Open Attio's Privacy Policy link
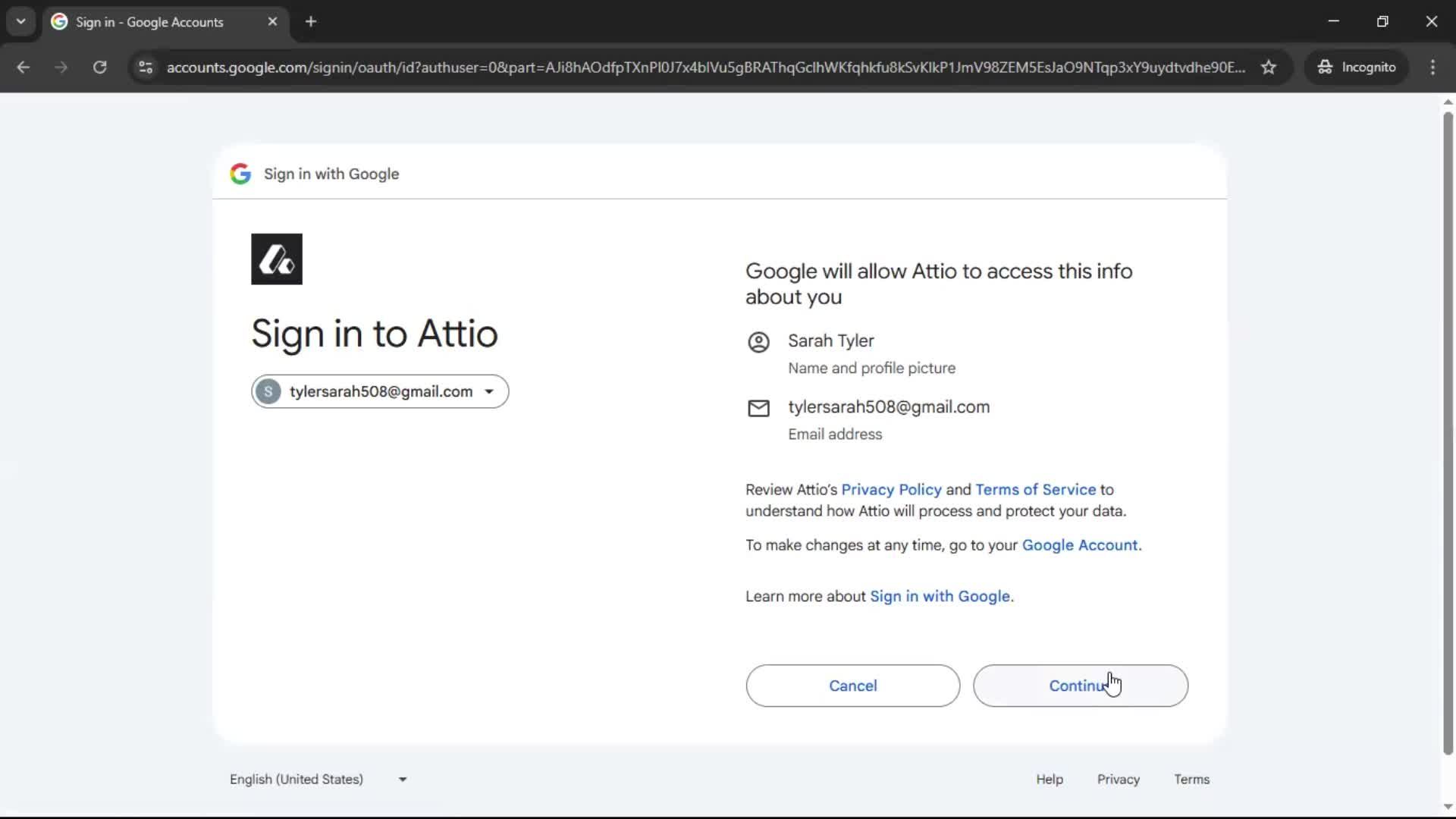Image resolution: width=1456 pixels, height=819 pixels. point(891,489)
